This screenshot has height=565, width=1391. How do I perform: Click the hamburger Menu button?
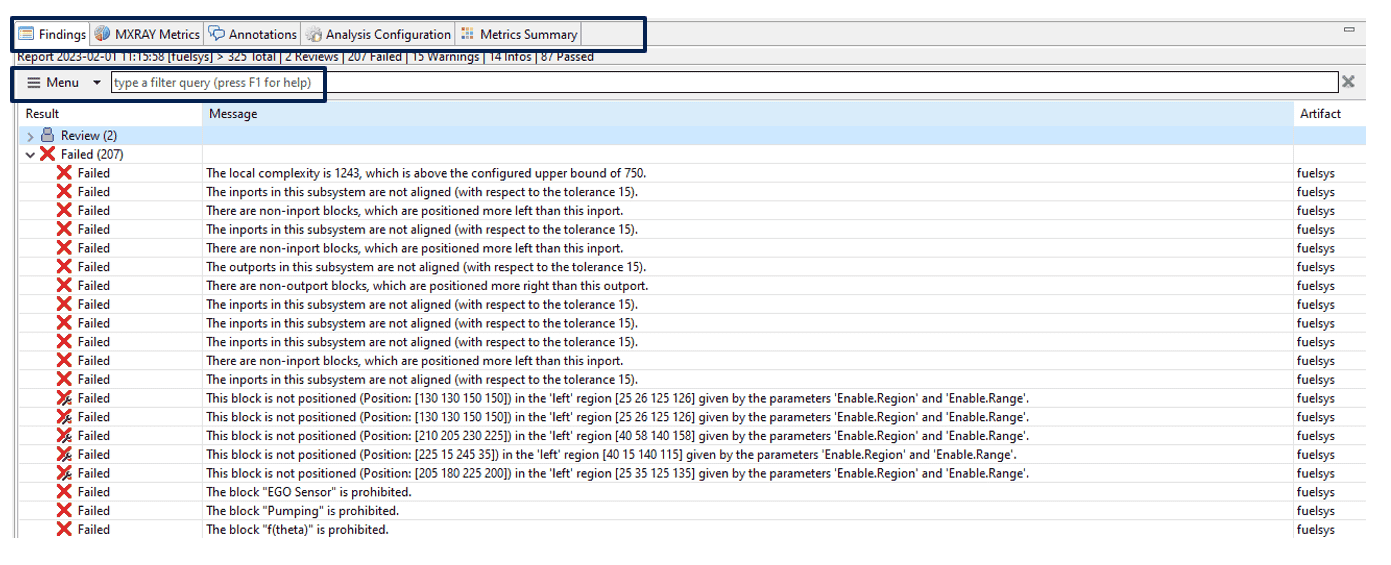tap(53, 83)
